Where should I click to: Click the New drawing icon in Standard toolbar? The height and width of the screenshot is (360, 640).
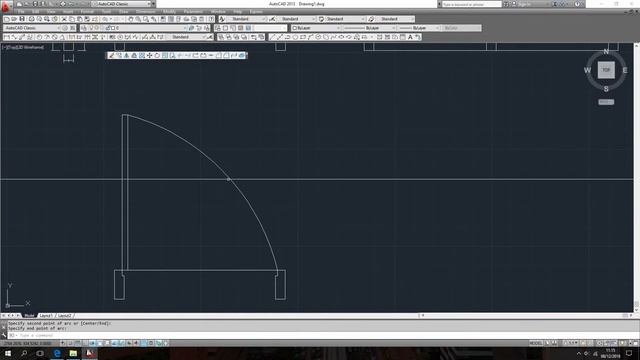point(7,19)
